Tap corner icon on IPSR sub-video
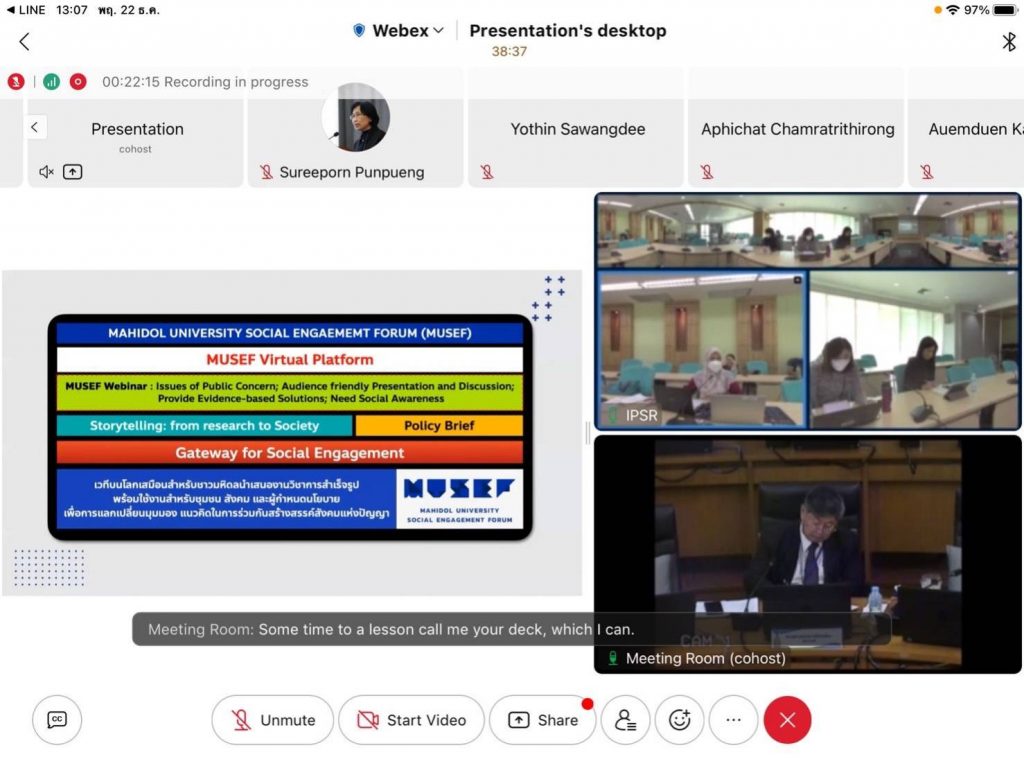 pos(797,280)
